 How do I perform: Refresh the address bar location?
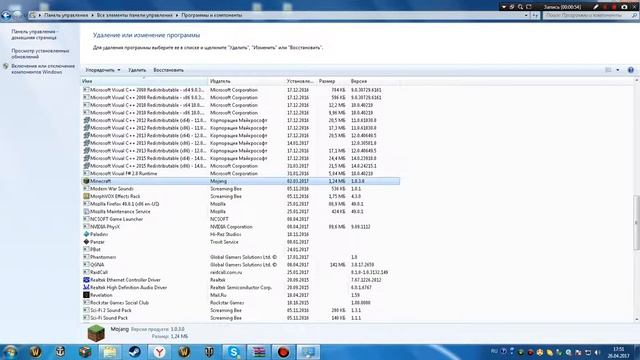[x=536, y=15]
